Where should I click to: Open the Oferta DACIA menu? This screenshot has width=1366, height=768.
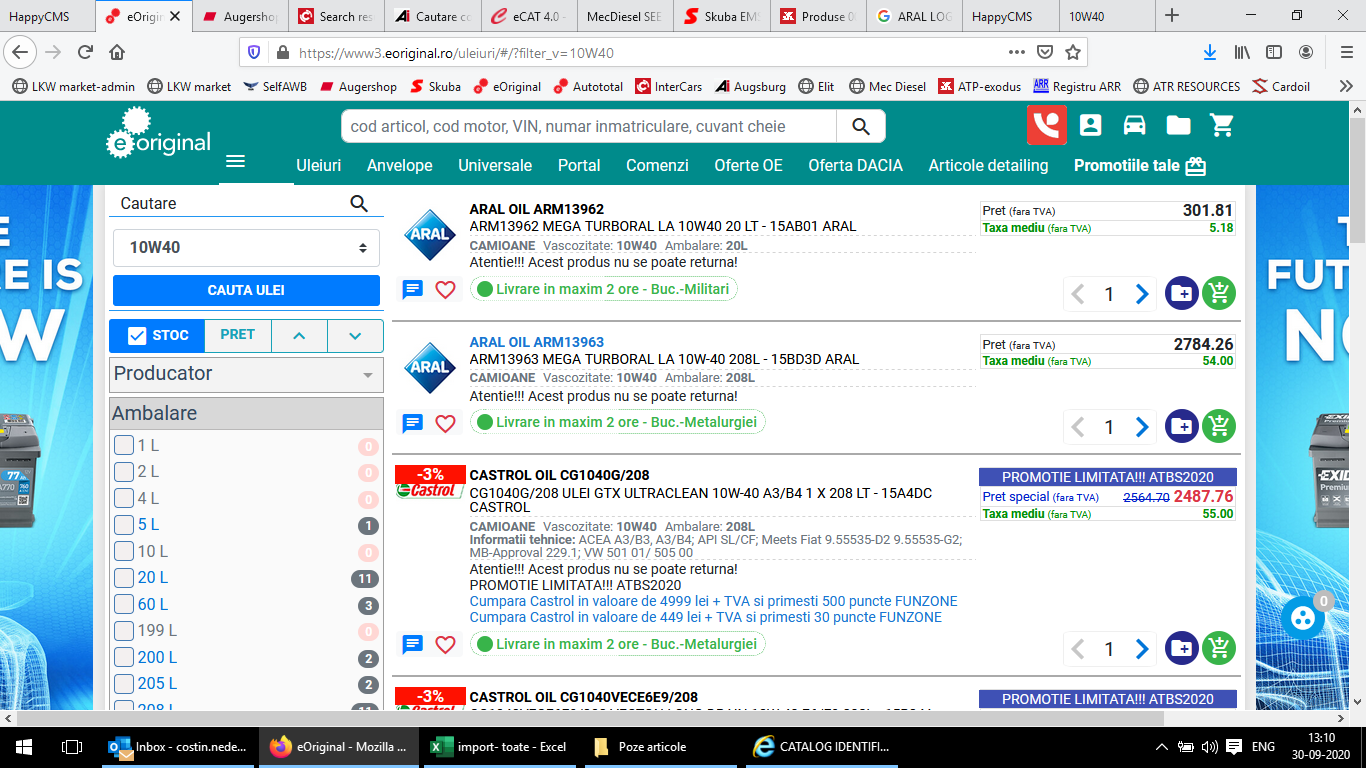855,165
